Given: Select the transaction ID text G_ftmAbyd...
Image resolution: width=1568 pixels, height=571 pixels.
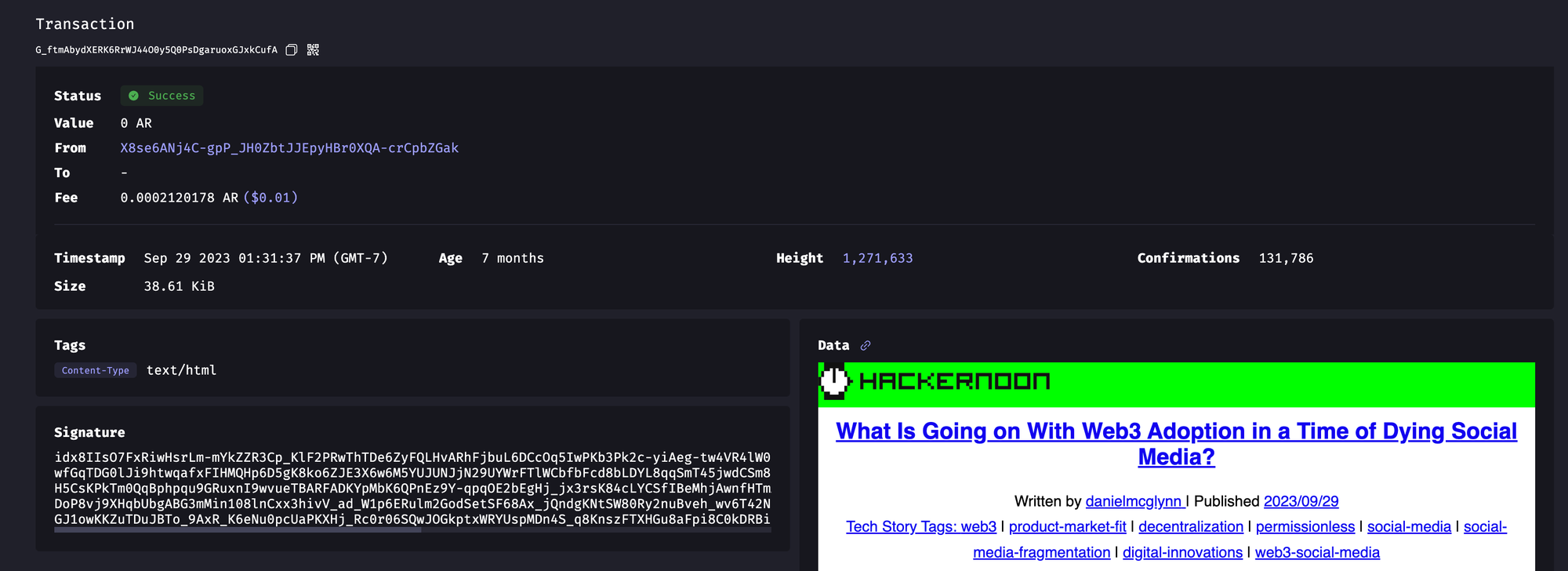Looking at the screenshot, I should click(156, 50).
